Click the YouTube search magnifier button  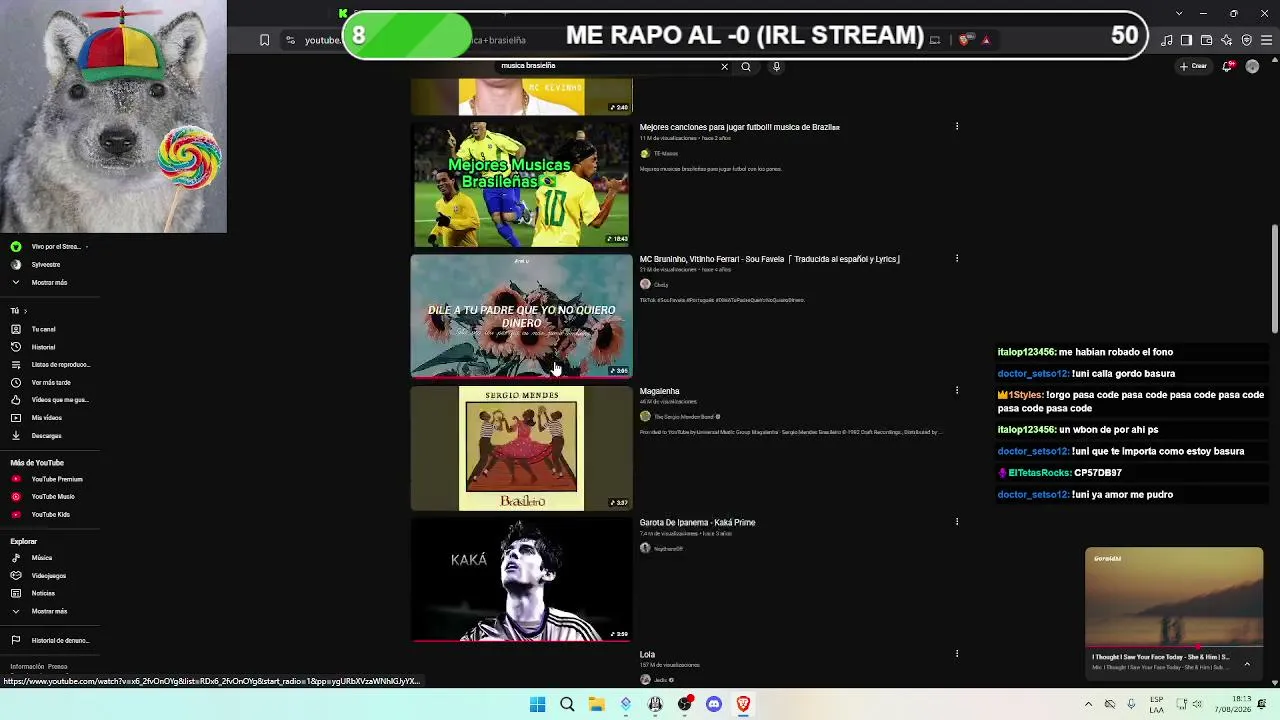coord(746,67)
